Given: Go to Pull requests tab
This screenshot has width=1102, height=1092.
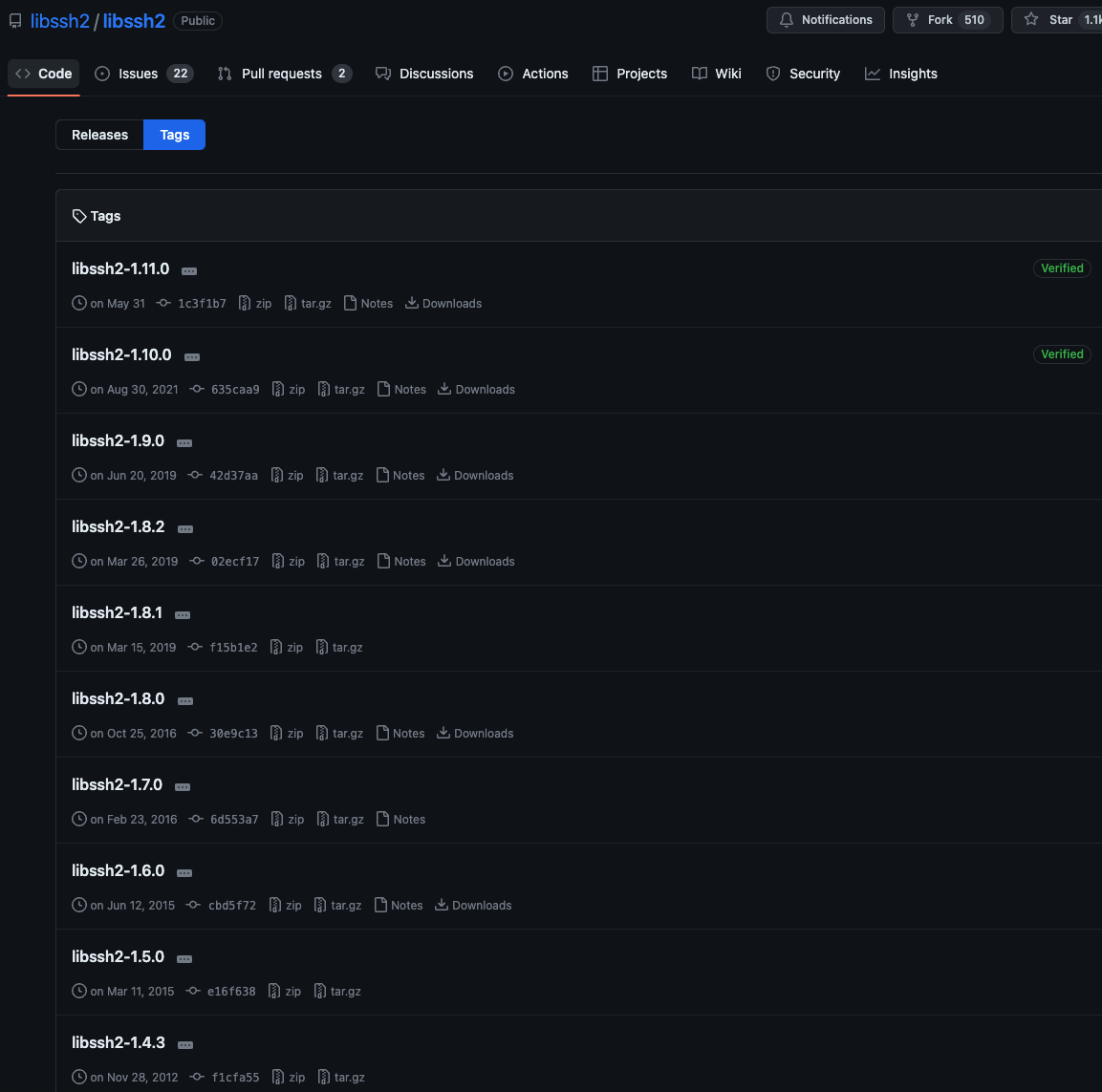Looking at the screenshot, I should click(x=285, y=74).
